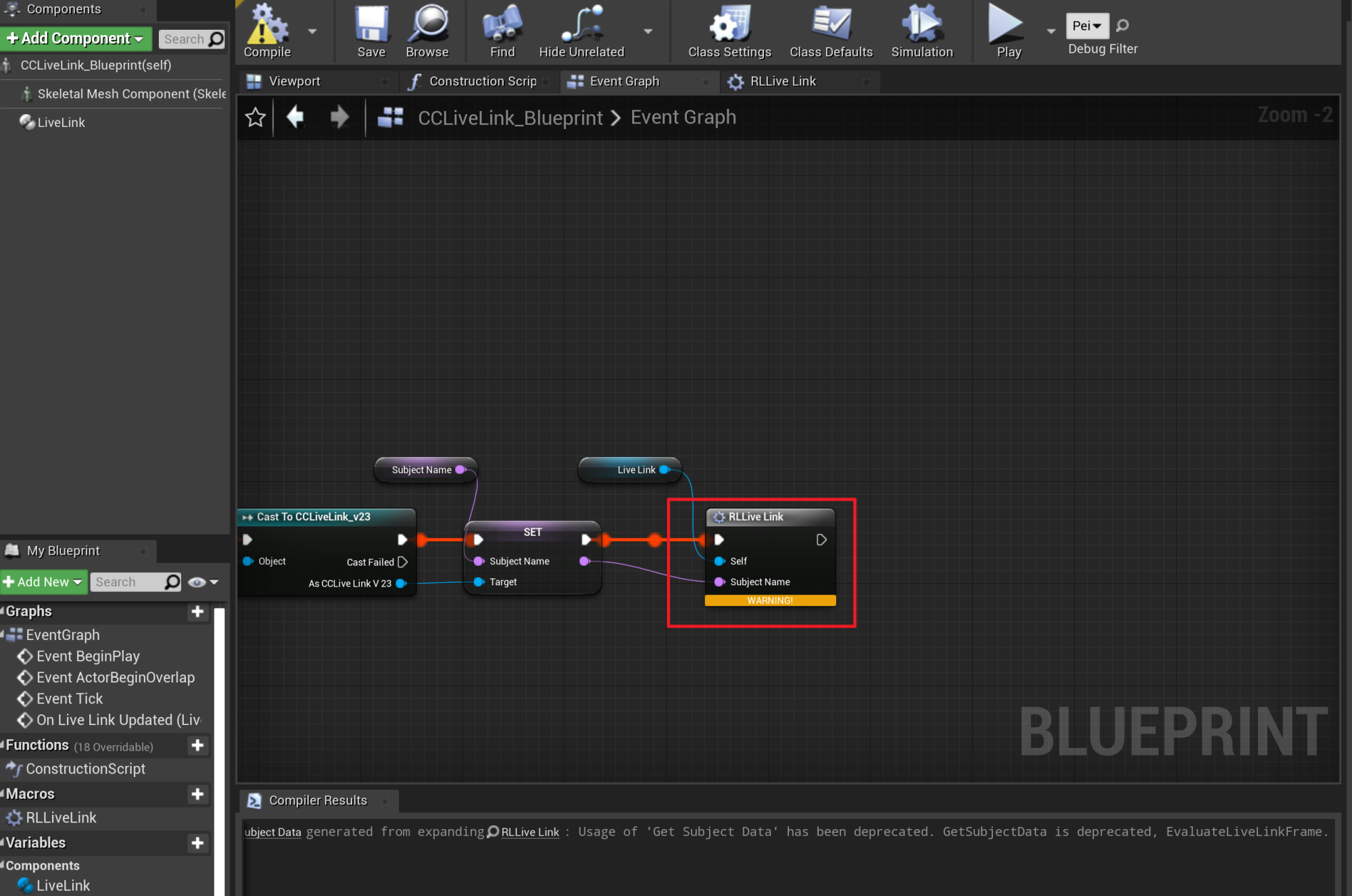The image size is (1352, 896).
Task: Compile the blueprint
Action: [x=267, y=31]
